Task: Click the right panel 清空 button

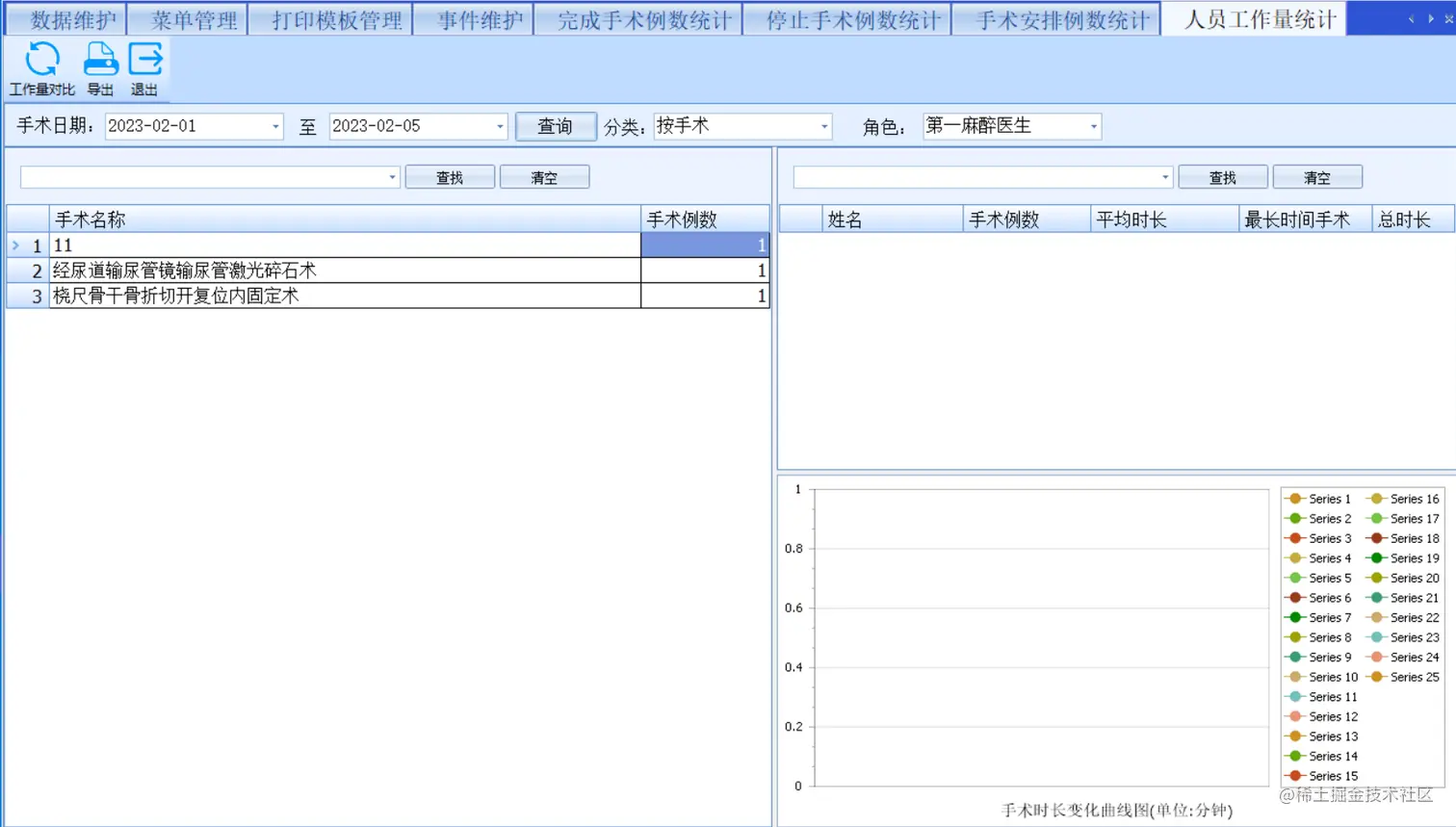Action: click(x=1317, y=177)
